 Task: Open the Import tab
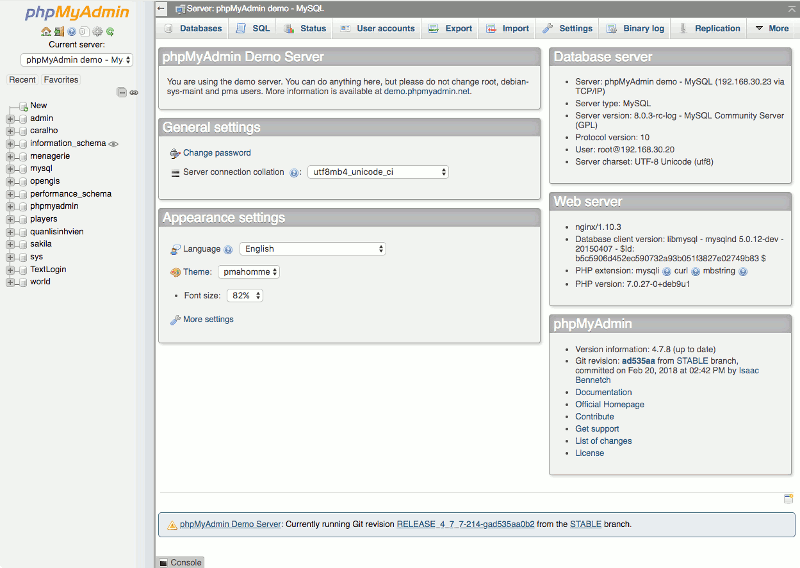tap(507, 29)
